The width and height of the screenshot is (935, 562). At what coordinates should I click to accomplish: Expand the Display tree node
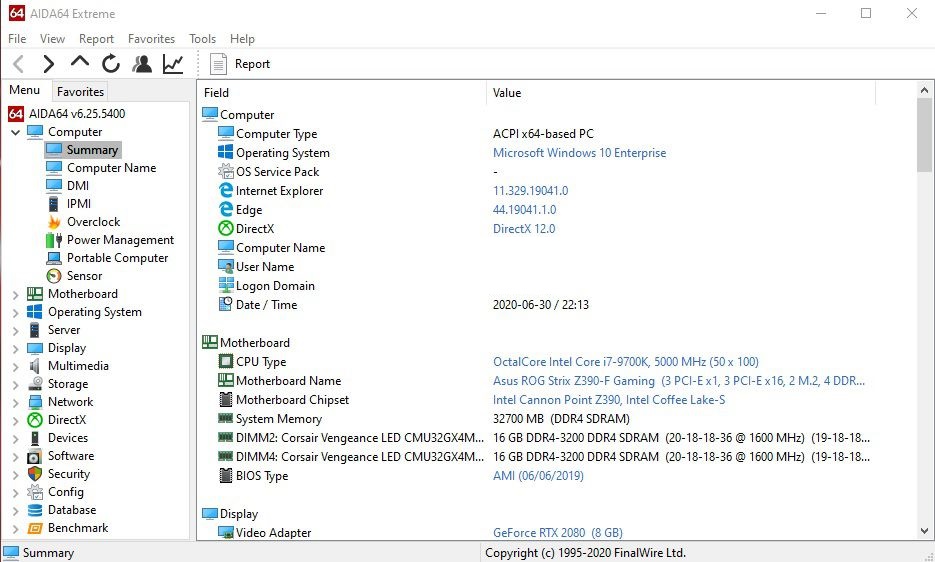(16, 348)
